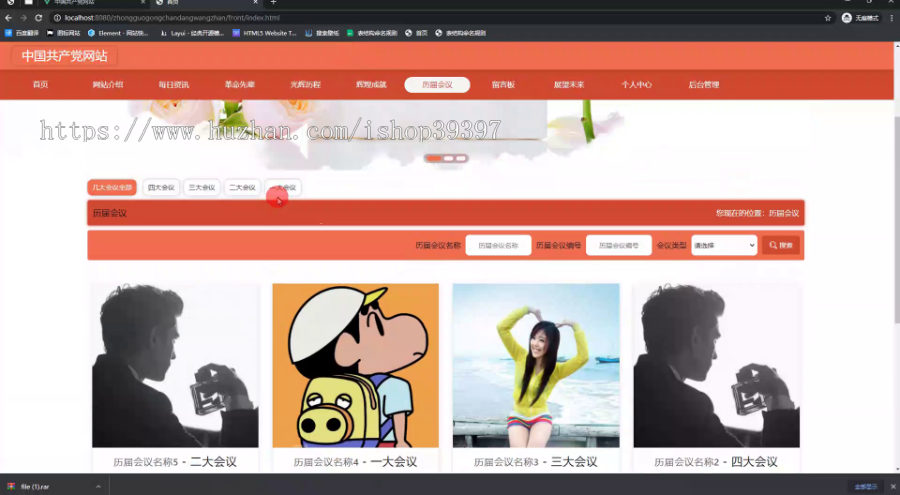Close the active 首页 browser tab
The height and width of the screenshot is (495, 900).
[x=255, y=3]
